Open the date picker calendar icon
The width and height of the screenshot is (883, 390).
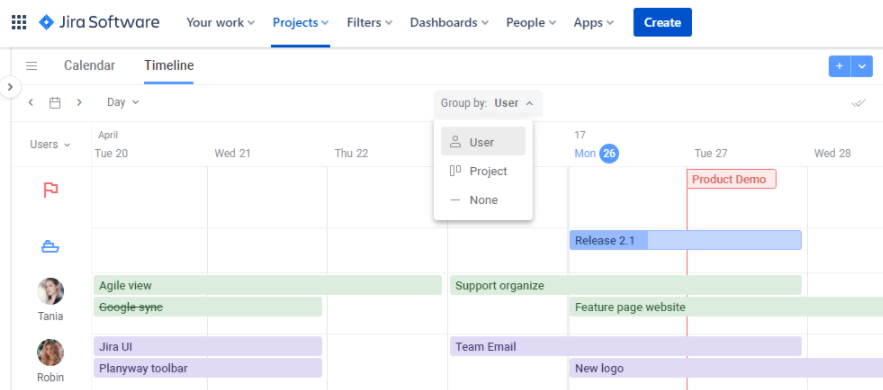(55, 102)
